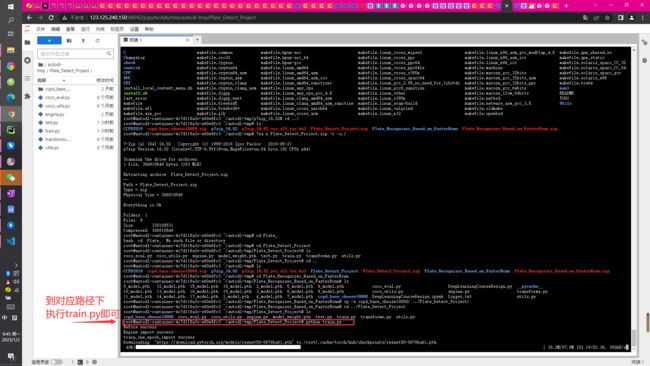Click the JupyterLab logo icon
Image resolution: width=650 pixels, height=366 pixels.
[27, 29]
